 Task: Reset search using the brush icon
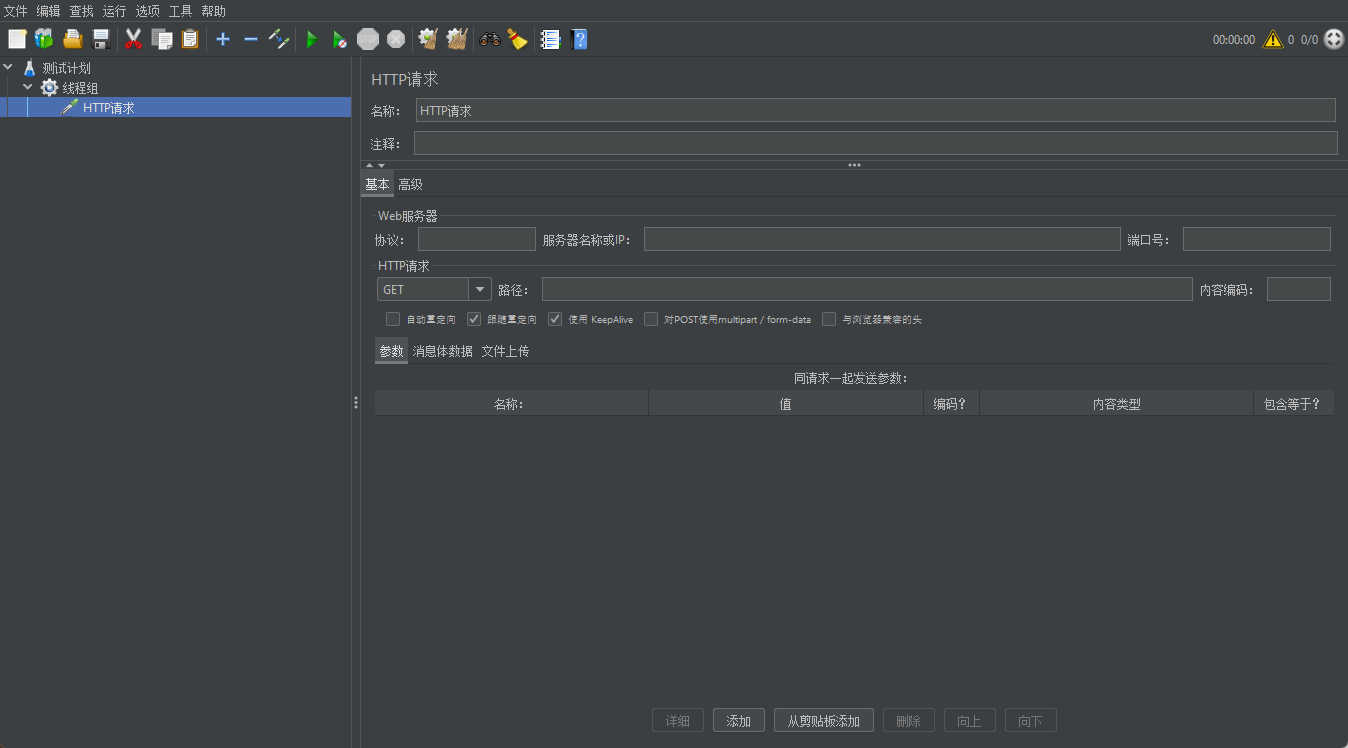[517, 39]
